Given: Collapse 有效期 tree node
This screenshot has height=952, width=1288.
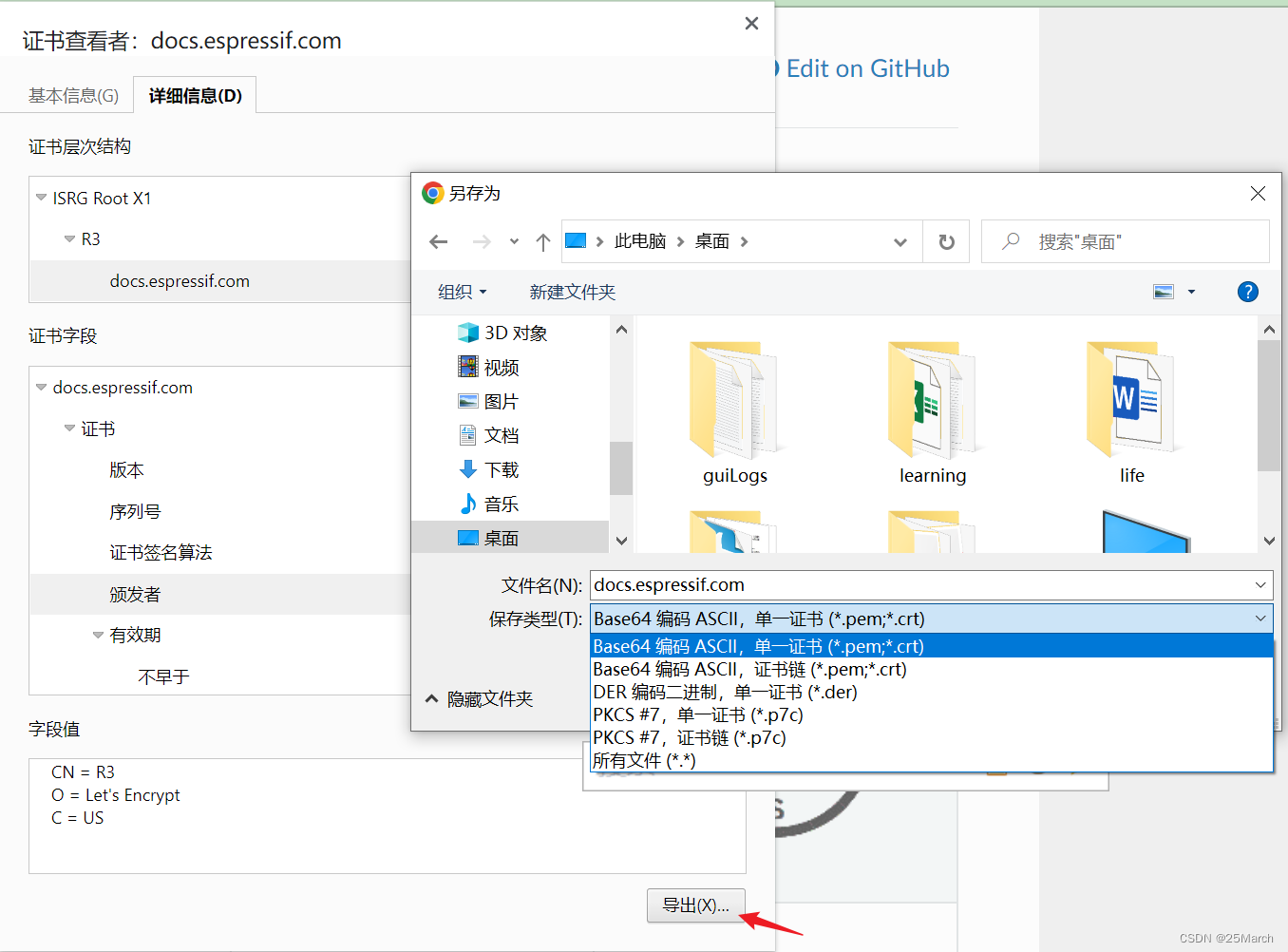Looking at the screenshot, I should (98, 636).
